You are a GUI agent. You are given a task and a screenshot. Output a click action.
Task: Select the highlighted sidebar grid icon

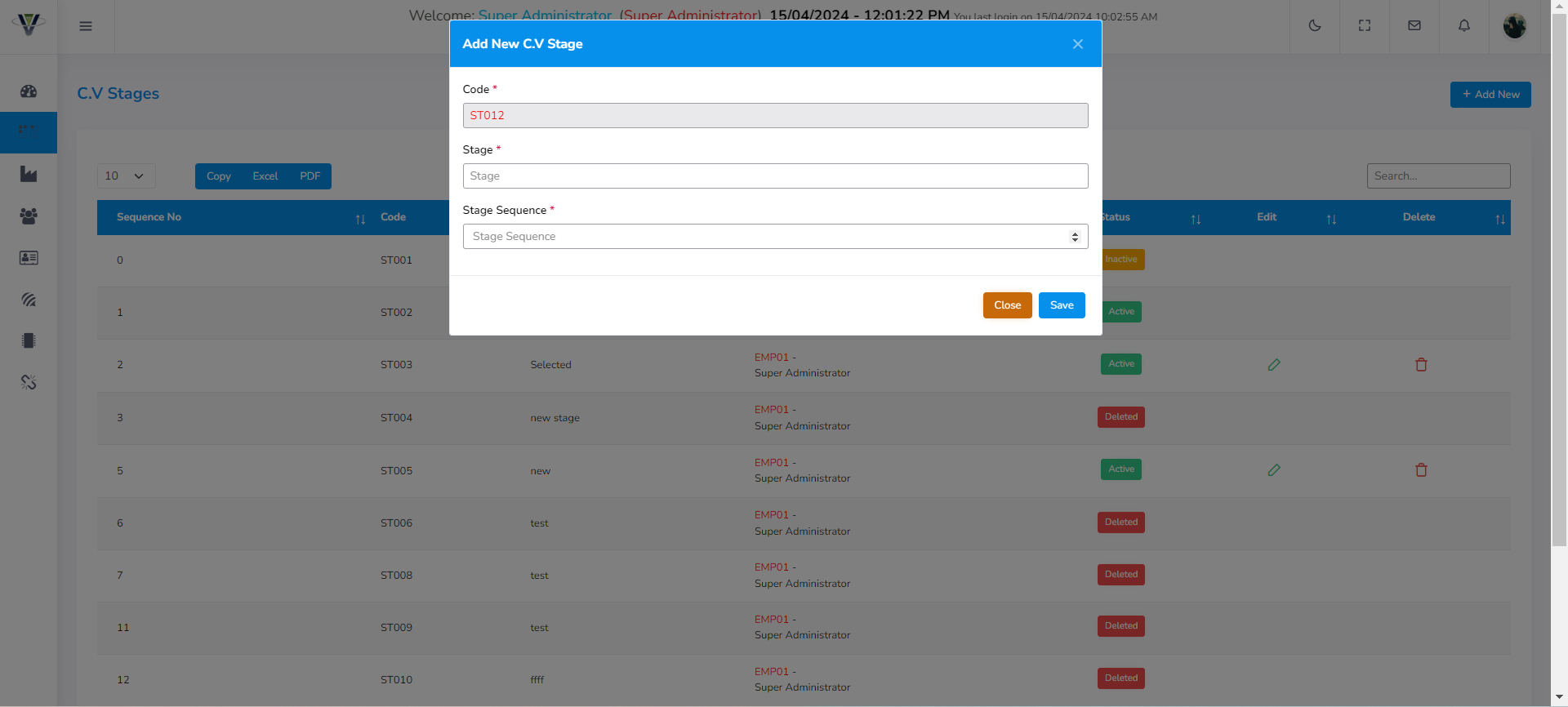pos(29,132)
